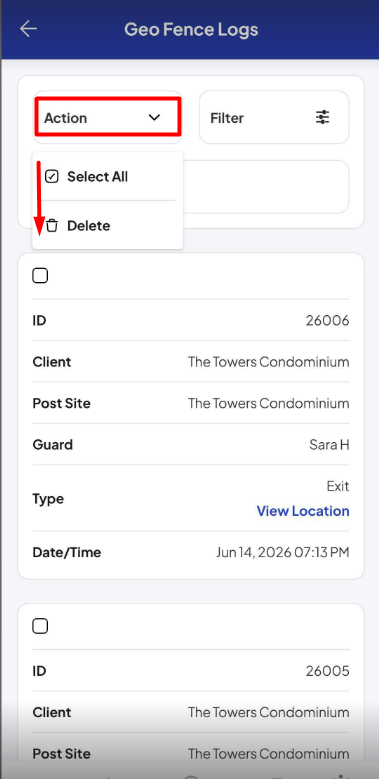The image size is (379, 779).
Task: Open the Filter options button
Action: pos(274,117)
